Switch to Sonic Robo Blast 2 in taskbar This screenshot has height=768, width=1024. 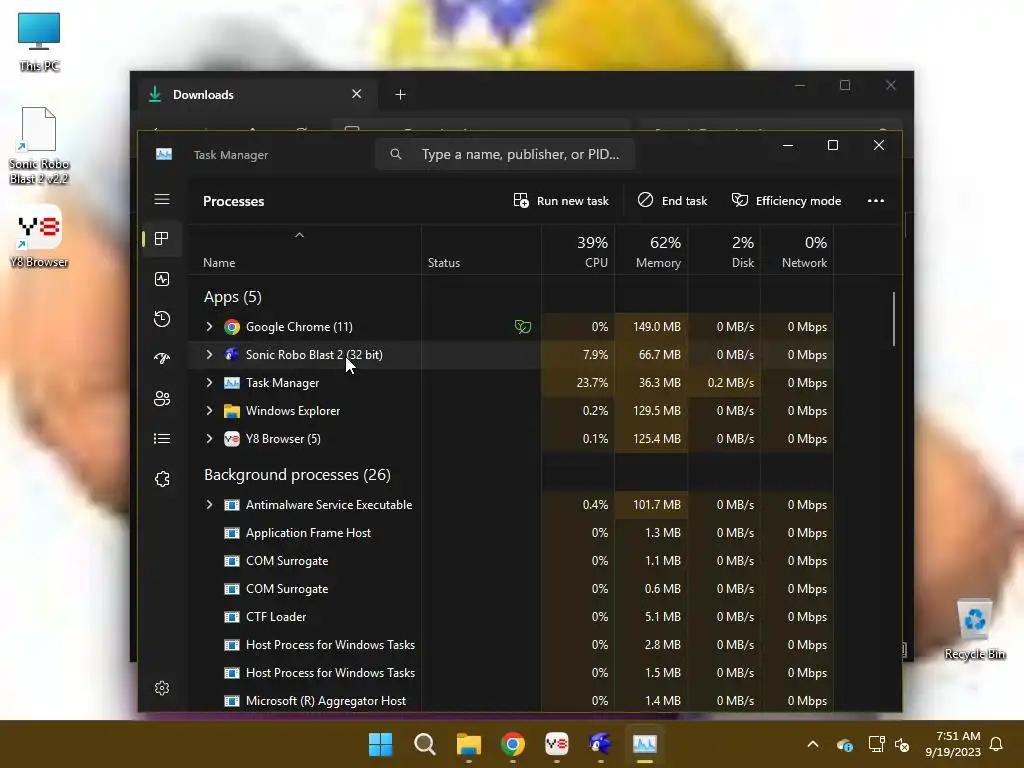(600, 744)
